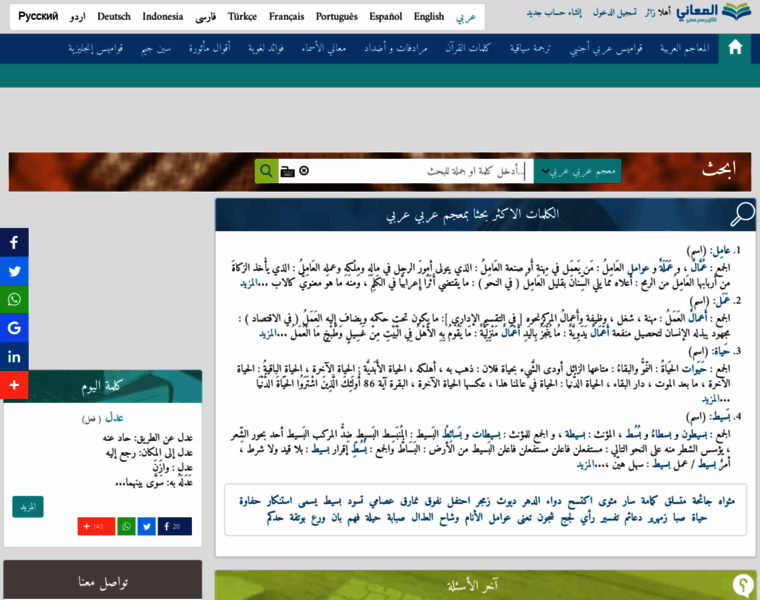Screen dimensions: 760x600
Task: Share on Facebook from side bar
Action: [14, 242]
